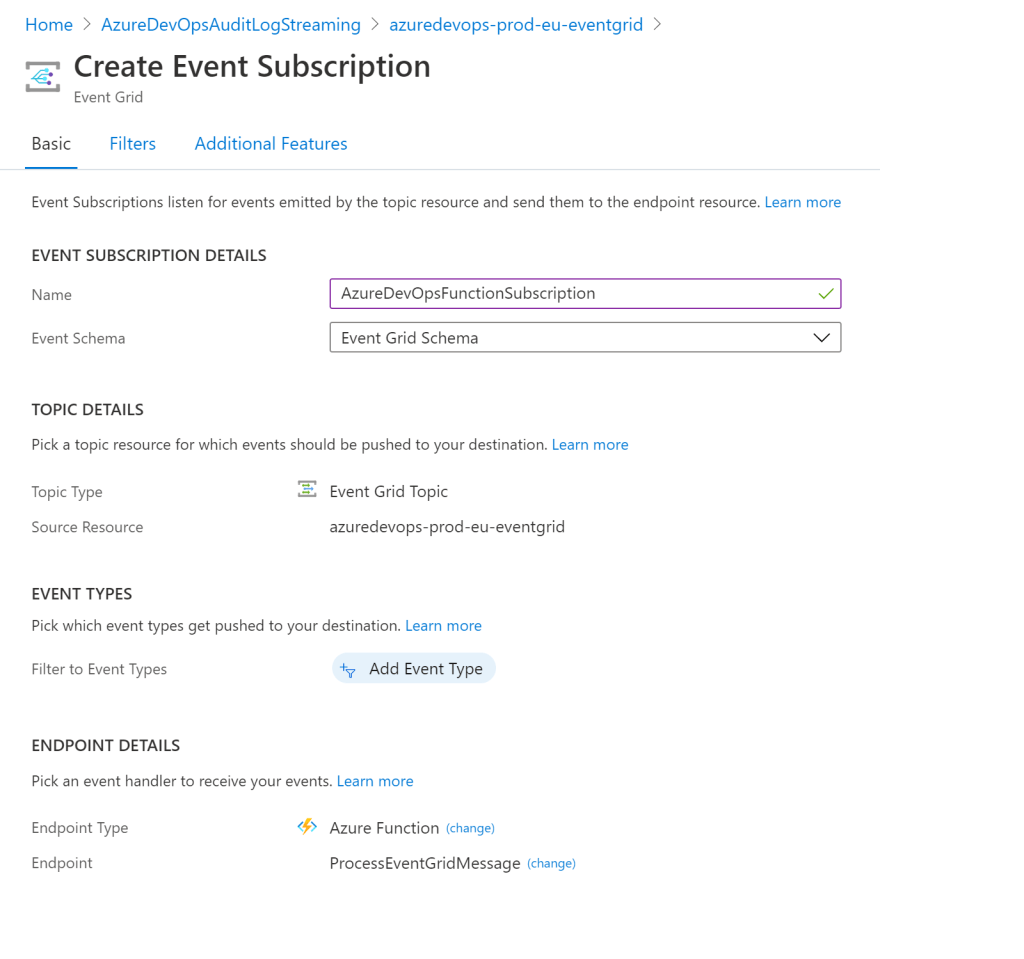Click change link next to Azure Function
Image resolution: width=1024 pixels, height=959 pixels.
[470, 828]
